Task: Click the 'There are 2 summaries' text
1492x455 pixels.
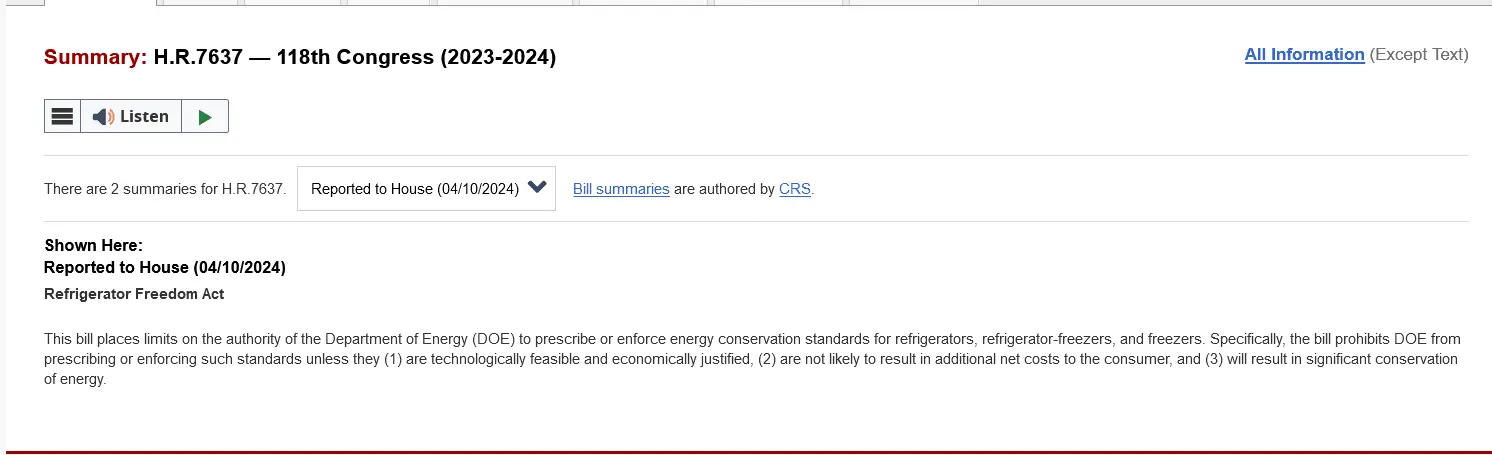Action: click(164, 189)
